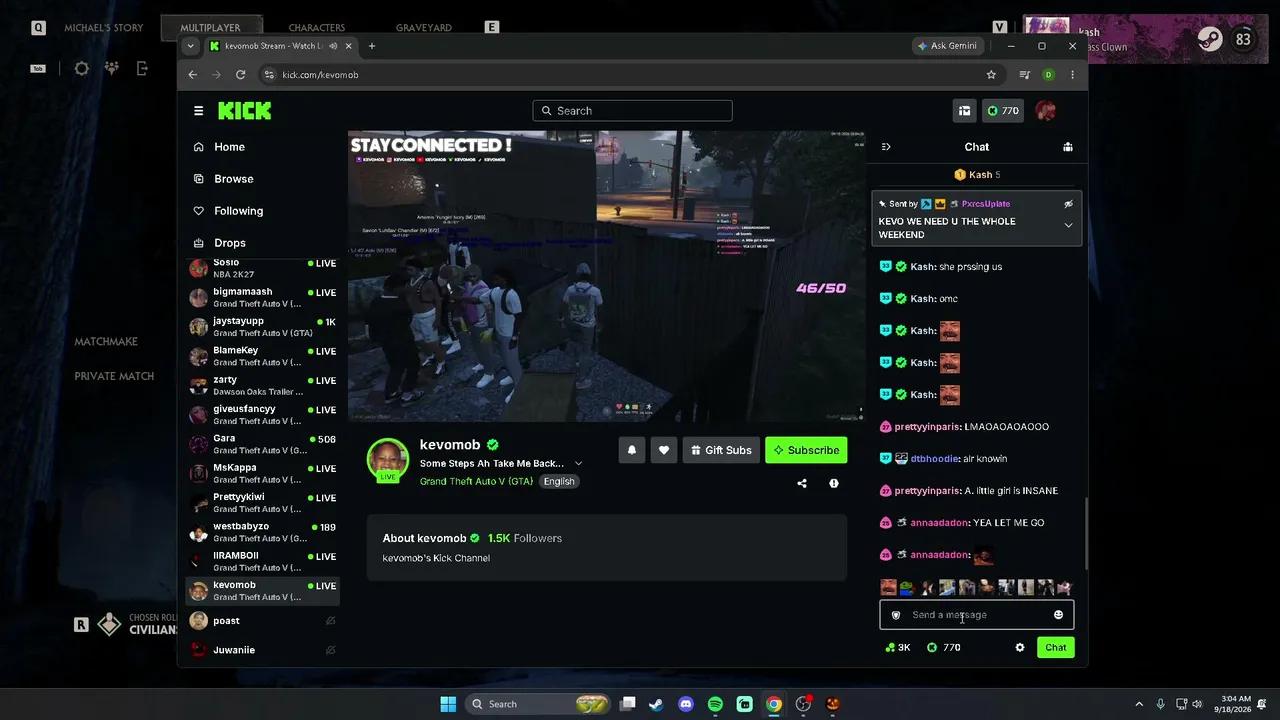This screenshot has width=1280, height=720.
Task: Bookmark this page with the star icon
Action: click(x=991, y=75)
